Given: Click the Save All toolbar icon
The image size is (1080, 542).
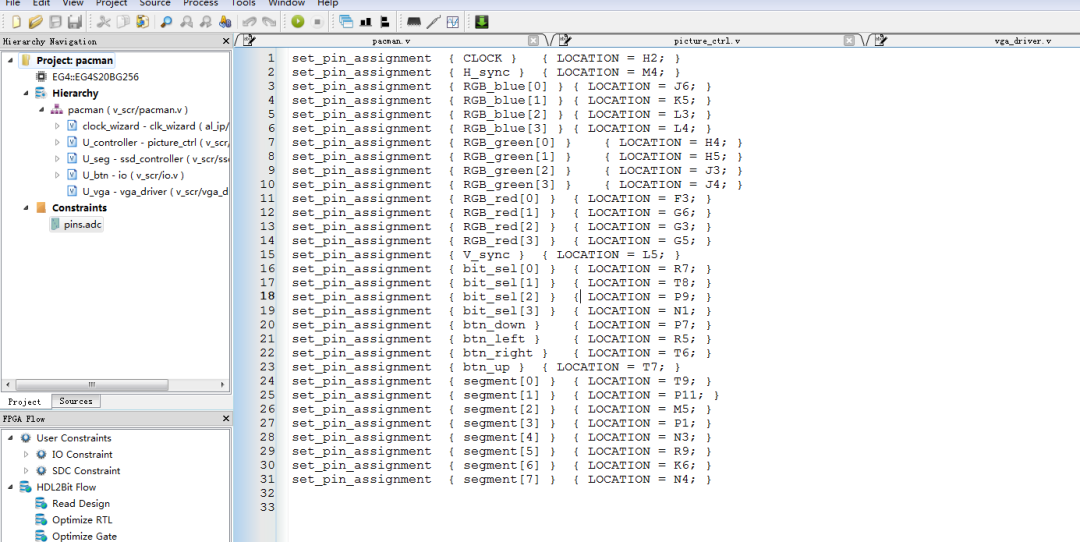Looking at the screenshot, I should pyautogui.click(x=74, y=22).
